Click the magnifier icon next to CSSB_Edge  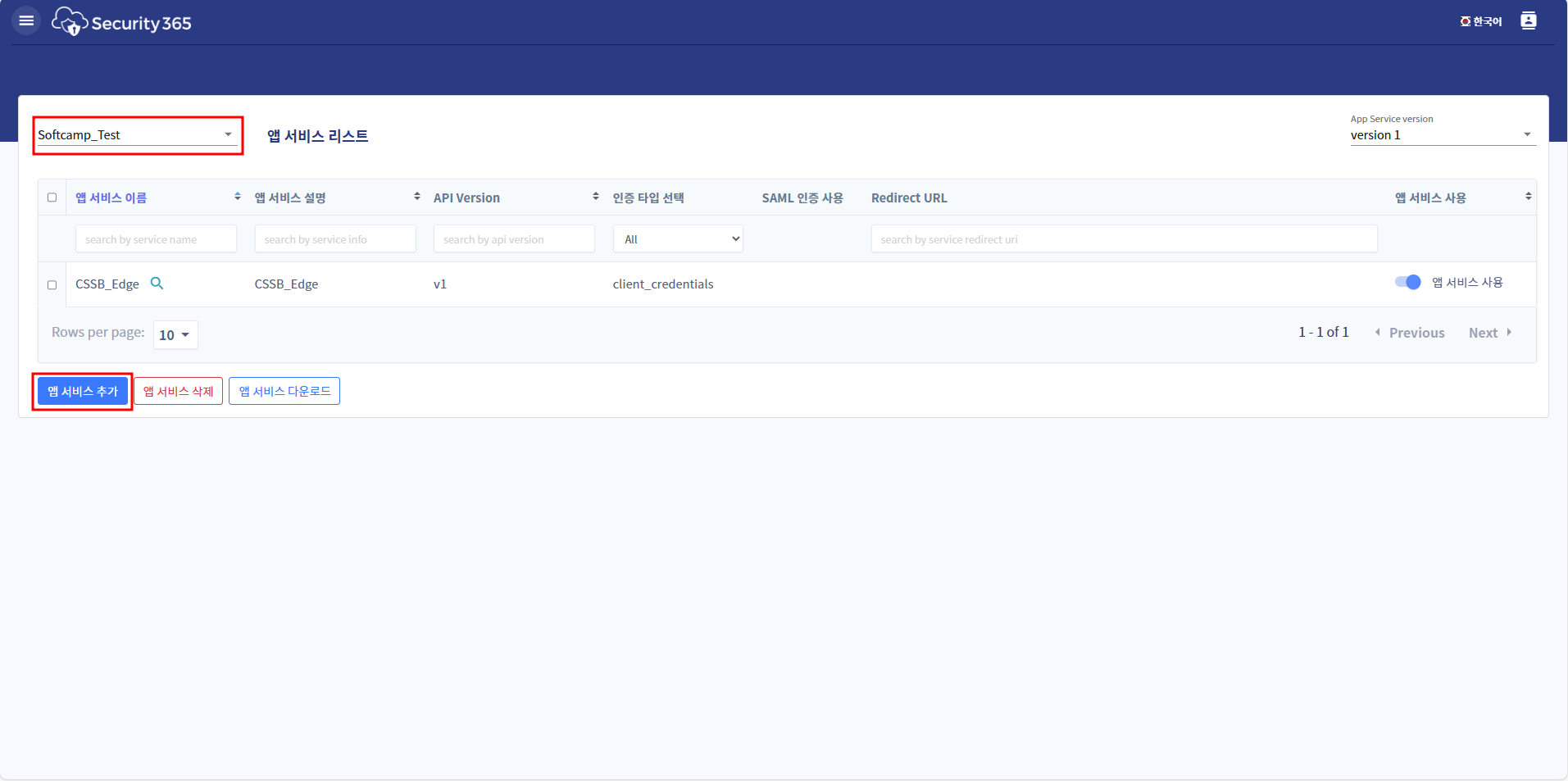pos(157,284)
